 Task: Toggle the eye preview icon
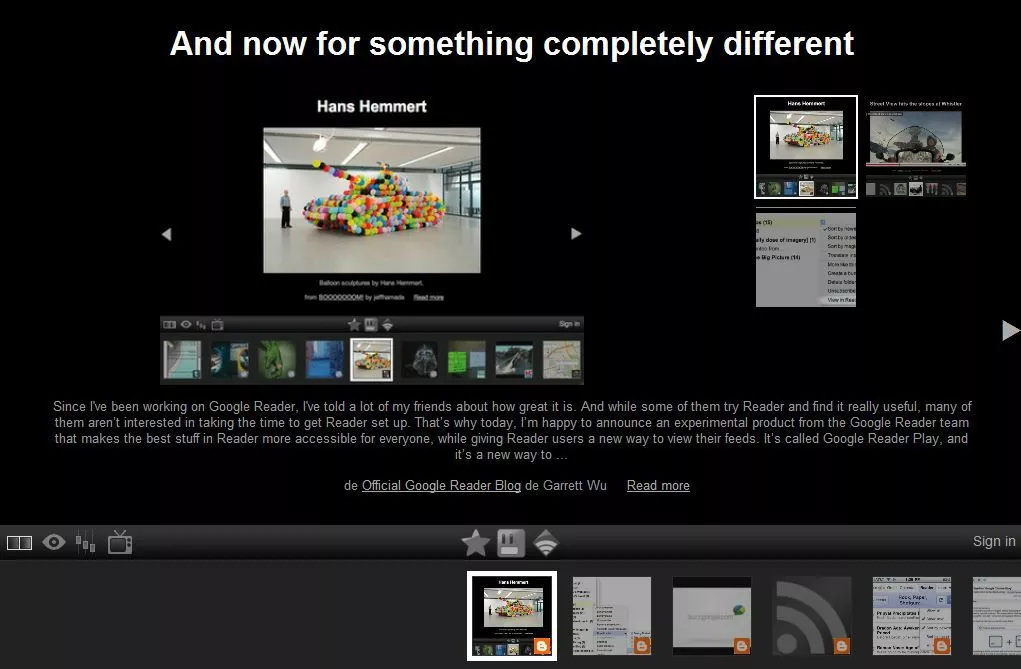point(54,541)
